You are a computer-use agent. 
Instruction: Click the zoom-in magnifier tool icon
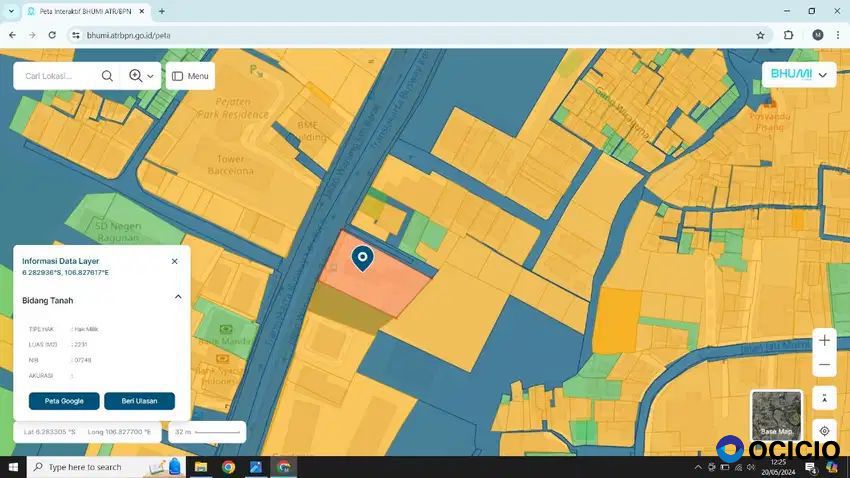[135, 76]
